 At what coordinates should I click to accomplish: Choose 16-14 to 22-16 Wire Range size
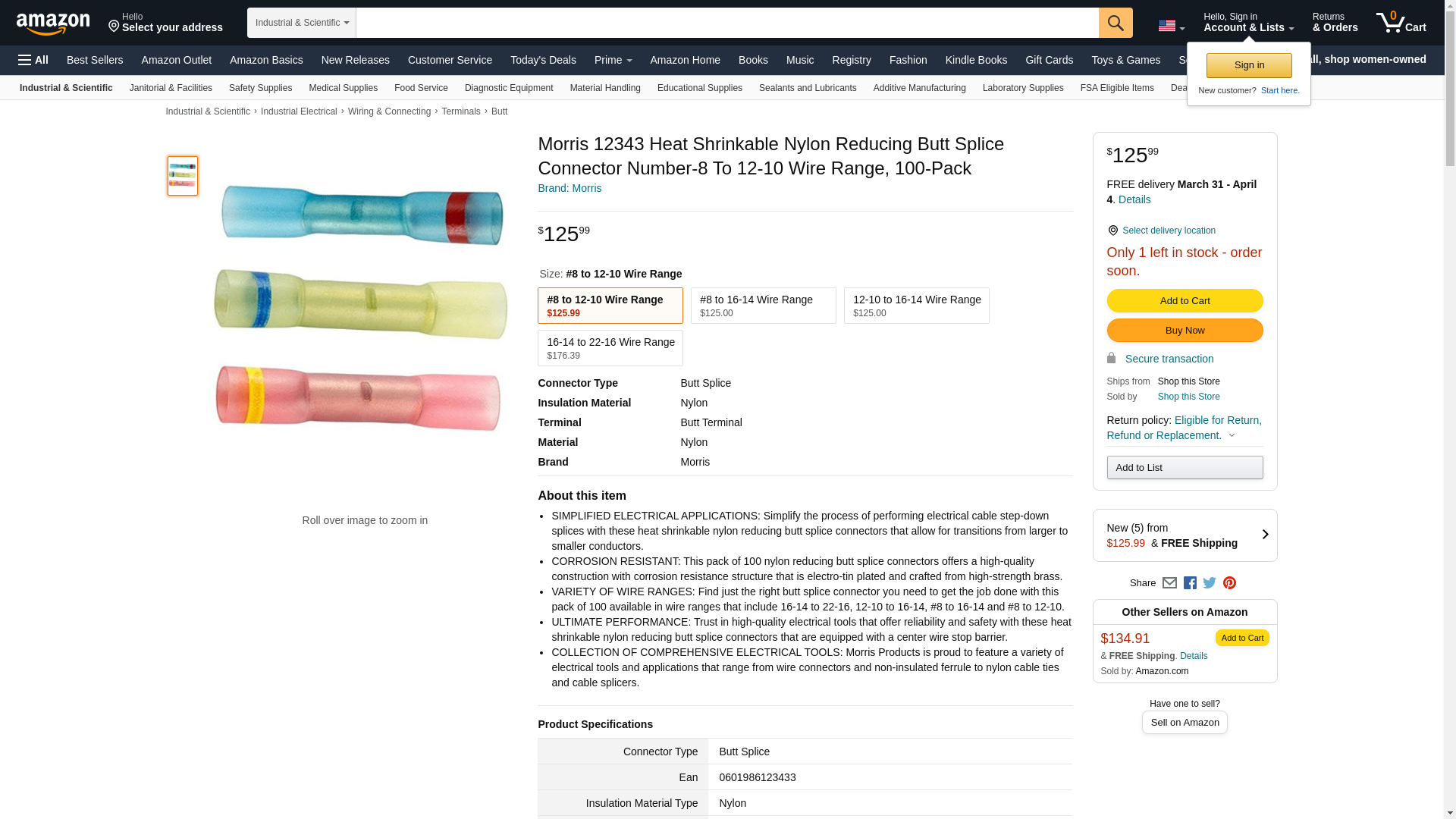point(610,348)
